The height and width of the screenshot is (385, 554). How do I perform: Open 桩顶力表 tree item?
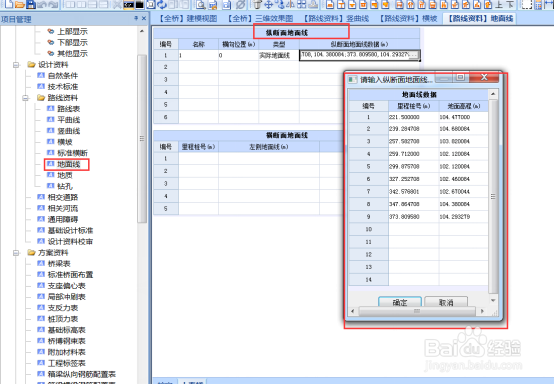pyautogui.click(x=58, y=319)
